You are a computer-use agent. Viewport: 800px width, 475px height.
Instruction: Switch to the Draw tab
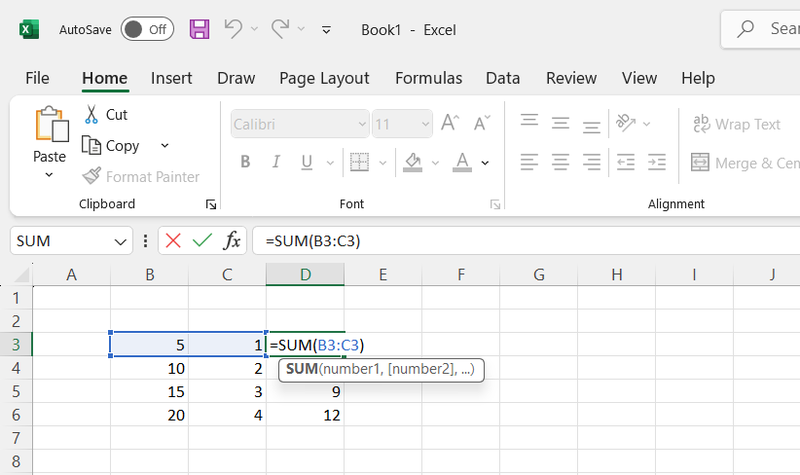[x=236, y=78]
